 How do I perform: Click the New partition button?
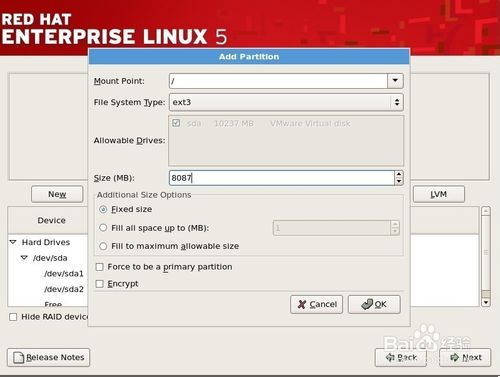click(x=57, y=194)
